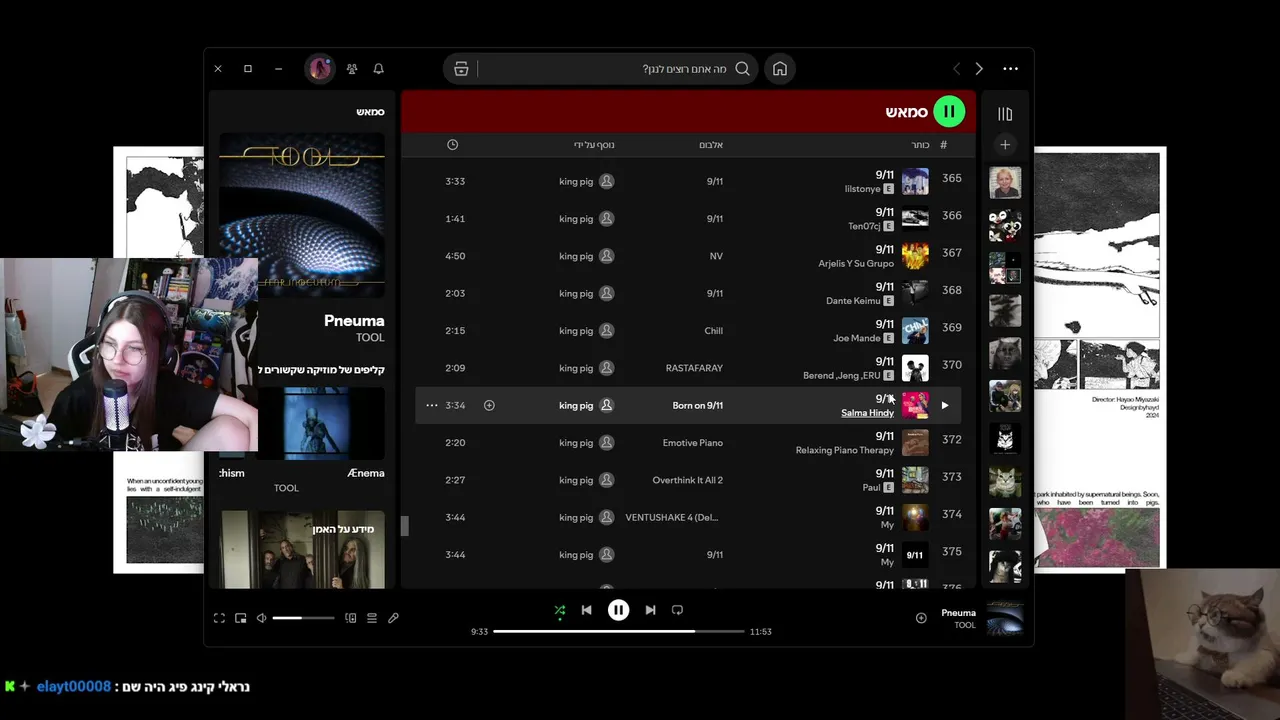Image resolution: width=1280 pixels, height=720 pixels.
Task: Select track 375 lasting 3:44
Action: [688, 555]
